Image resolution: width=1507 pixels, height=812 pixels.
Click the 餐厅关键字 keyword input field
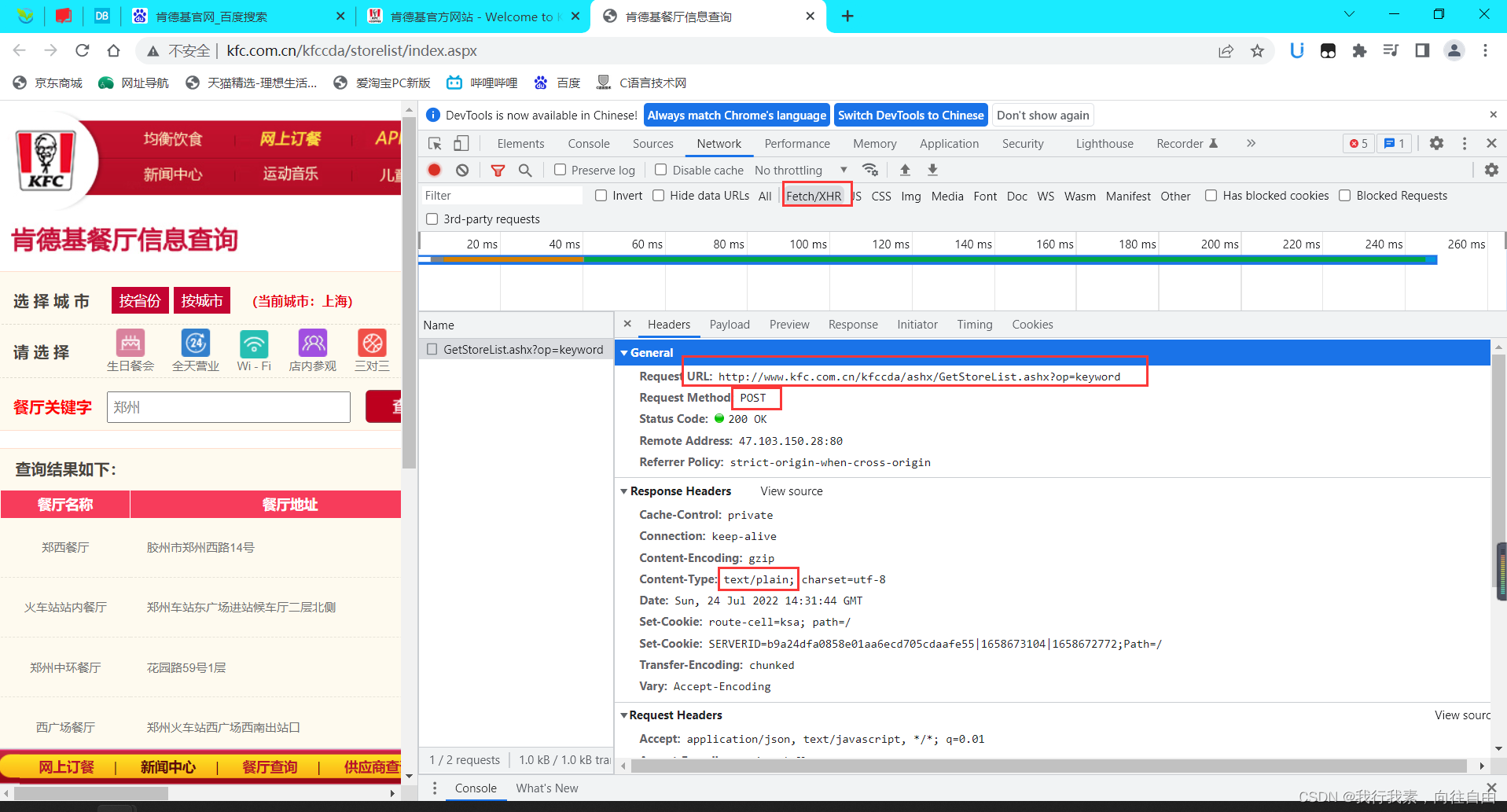[229, 407]
